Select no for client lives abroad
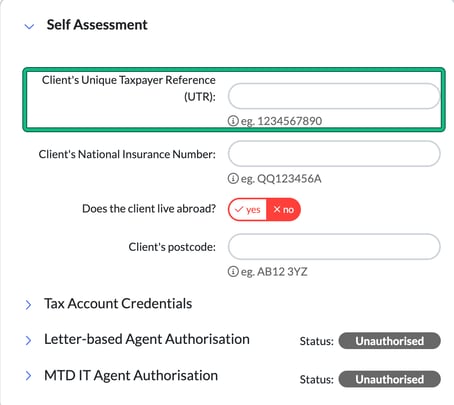Viewport: 454px width, 405px height. click(x=283, y=210)
